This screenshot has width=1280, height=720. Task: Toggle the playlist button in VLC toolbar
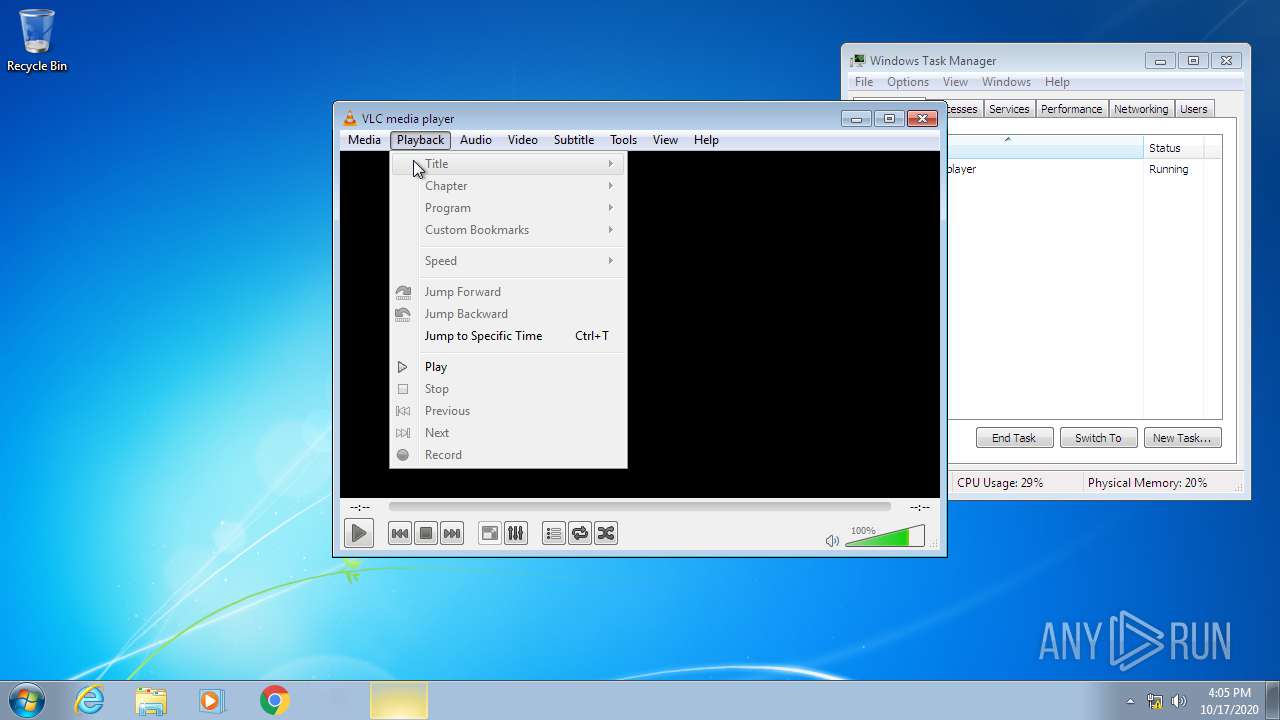tap(554, 534)
